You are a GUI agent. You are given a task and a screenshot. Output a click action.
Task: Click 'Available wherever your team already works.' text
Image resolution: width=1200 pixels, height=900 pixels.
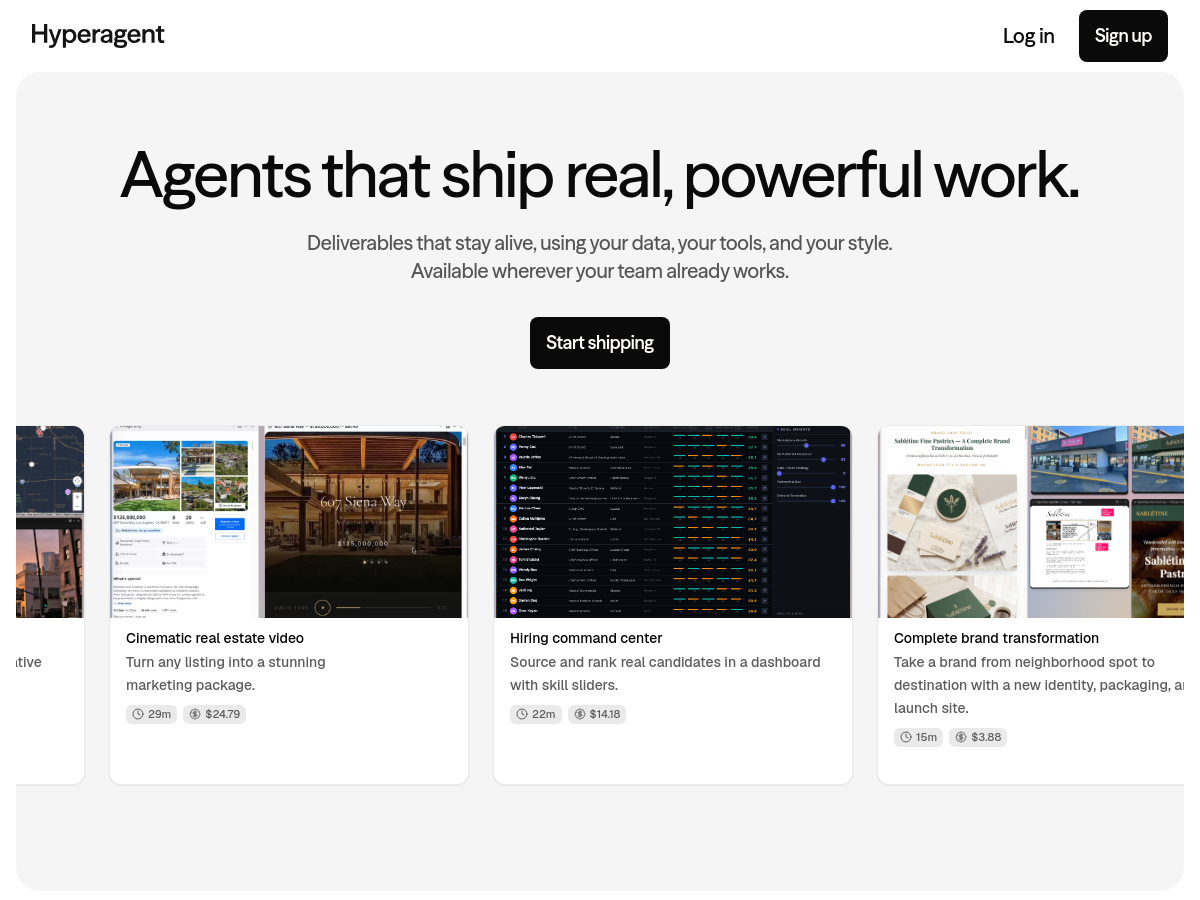pyautogui.click(x=600, y=271)
